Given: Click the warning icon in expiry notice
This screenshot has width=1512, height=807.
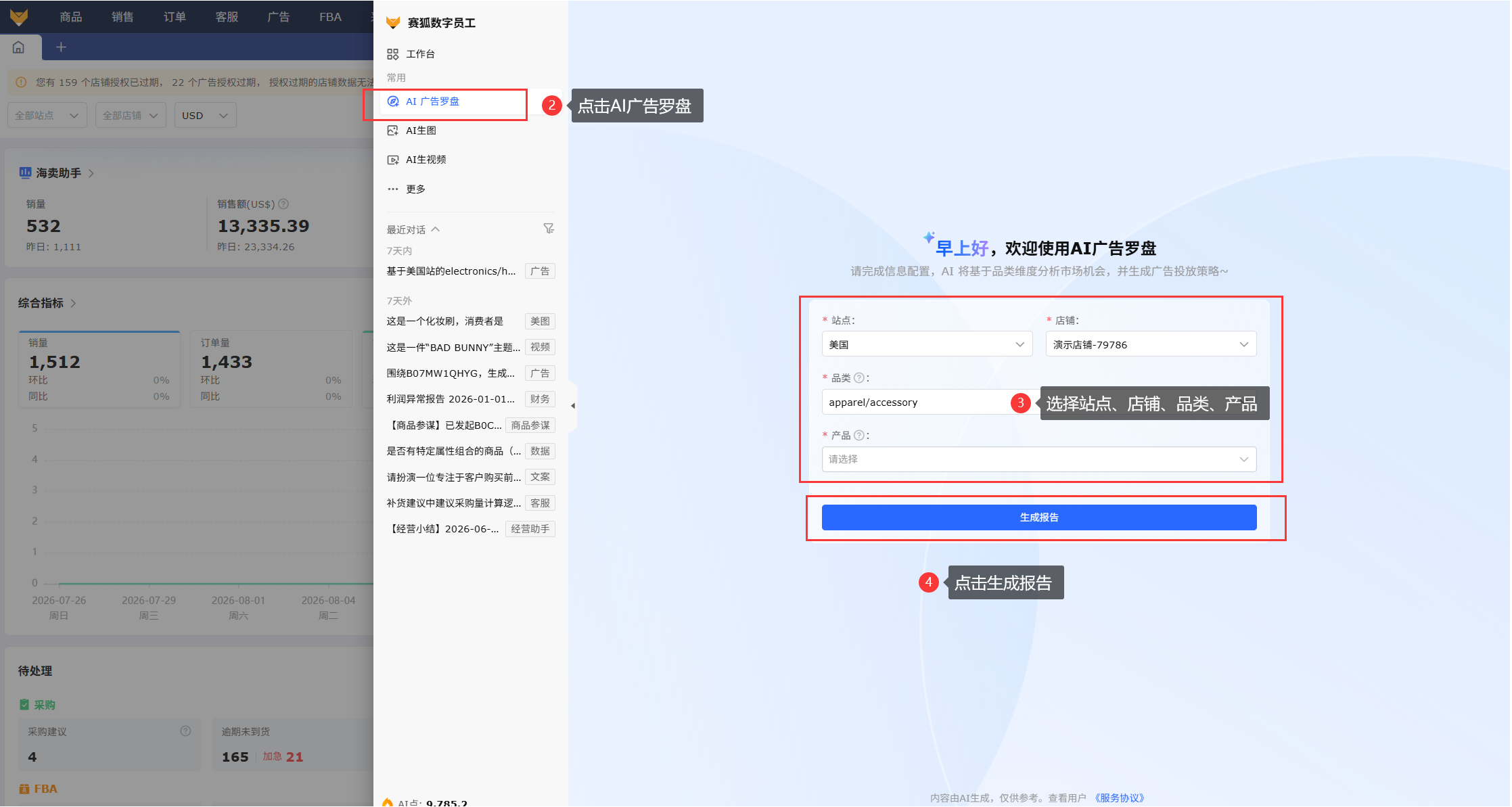Looking at the screenshot, I should click(x=21, y=83).
